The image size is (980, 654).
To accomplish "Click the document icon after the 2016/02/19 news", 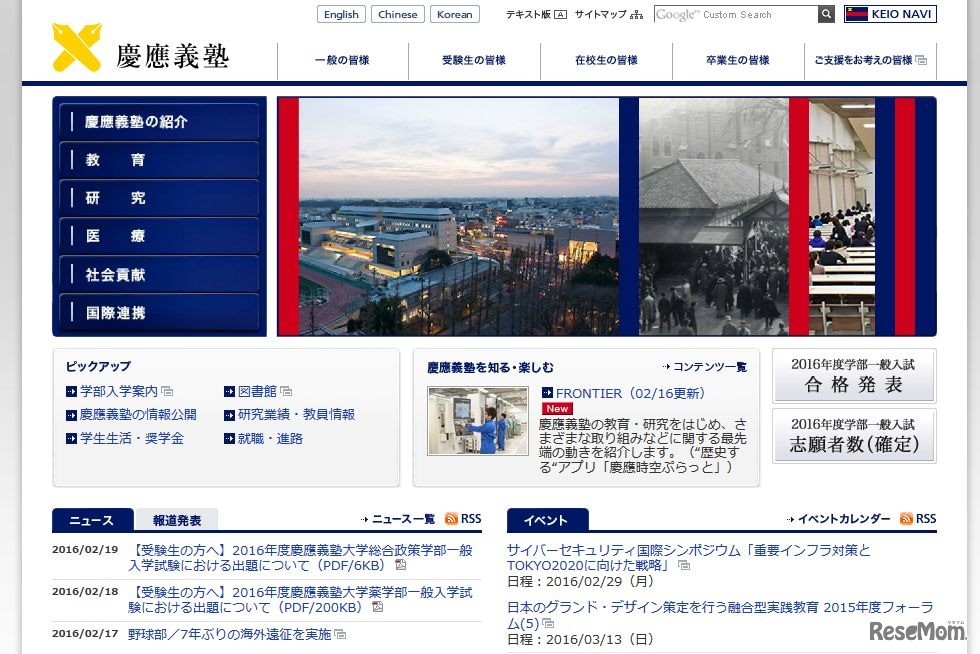I will [x=400, y=565].
